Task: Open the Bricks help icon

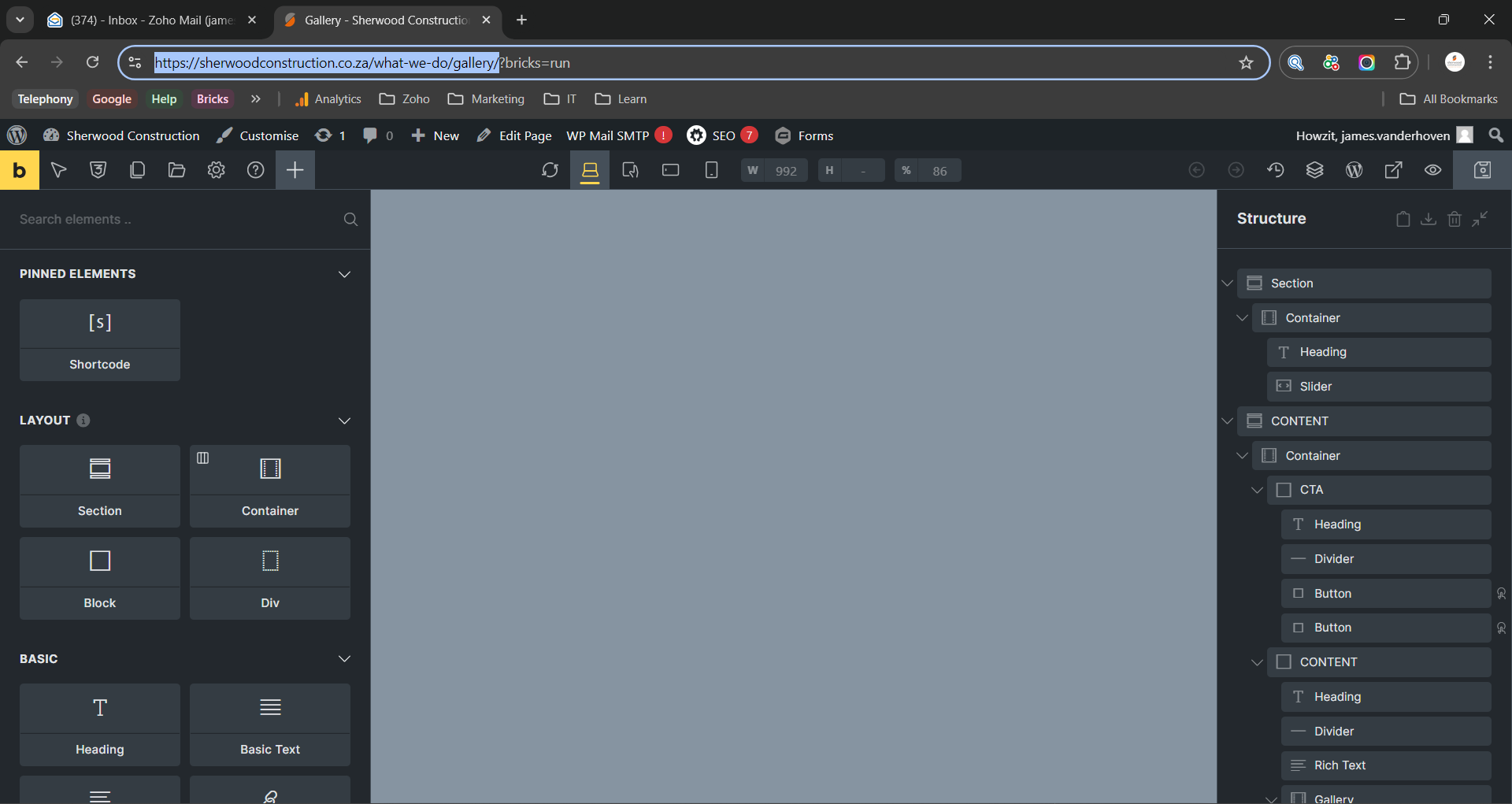Action: 255,170
